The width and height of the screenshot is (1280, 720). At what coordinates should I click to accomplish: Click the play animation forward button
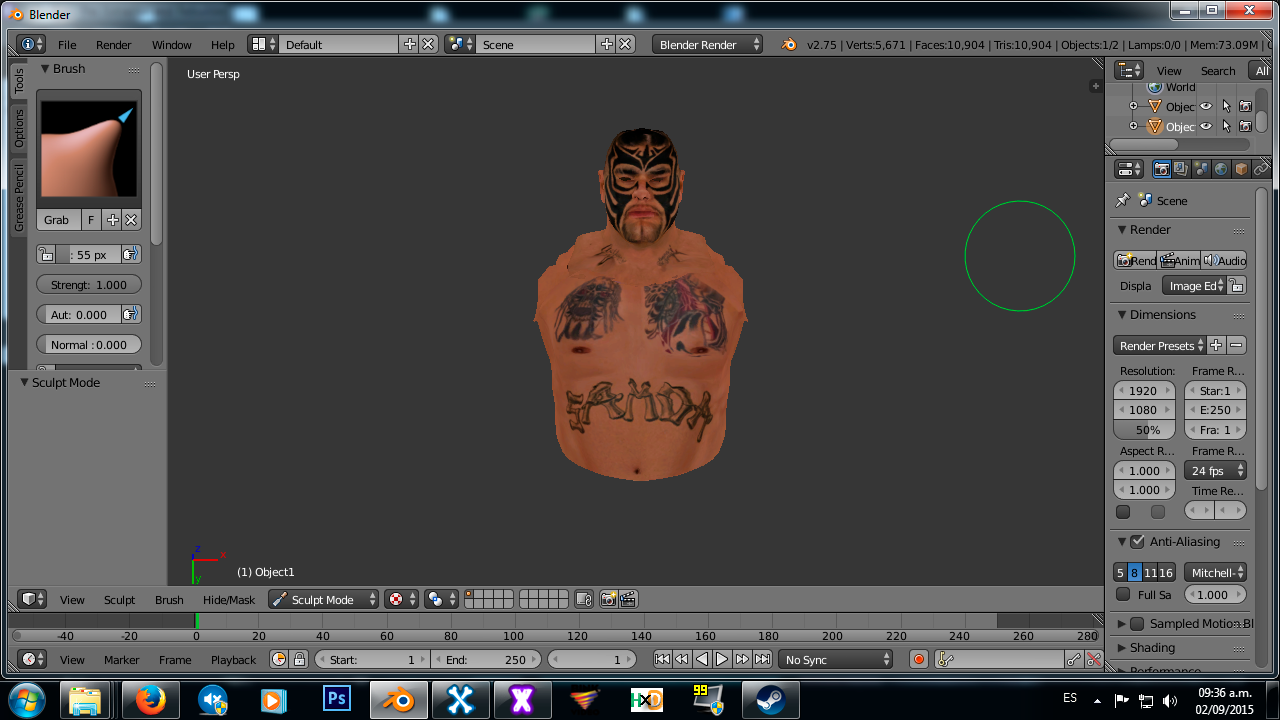click(x=722, y=659)
